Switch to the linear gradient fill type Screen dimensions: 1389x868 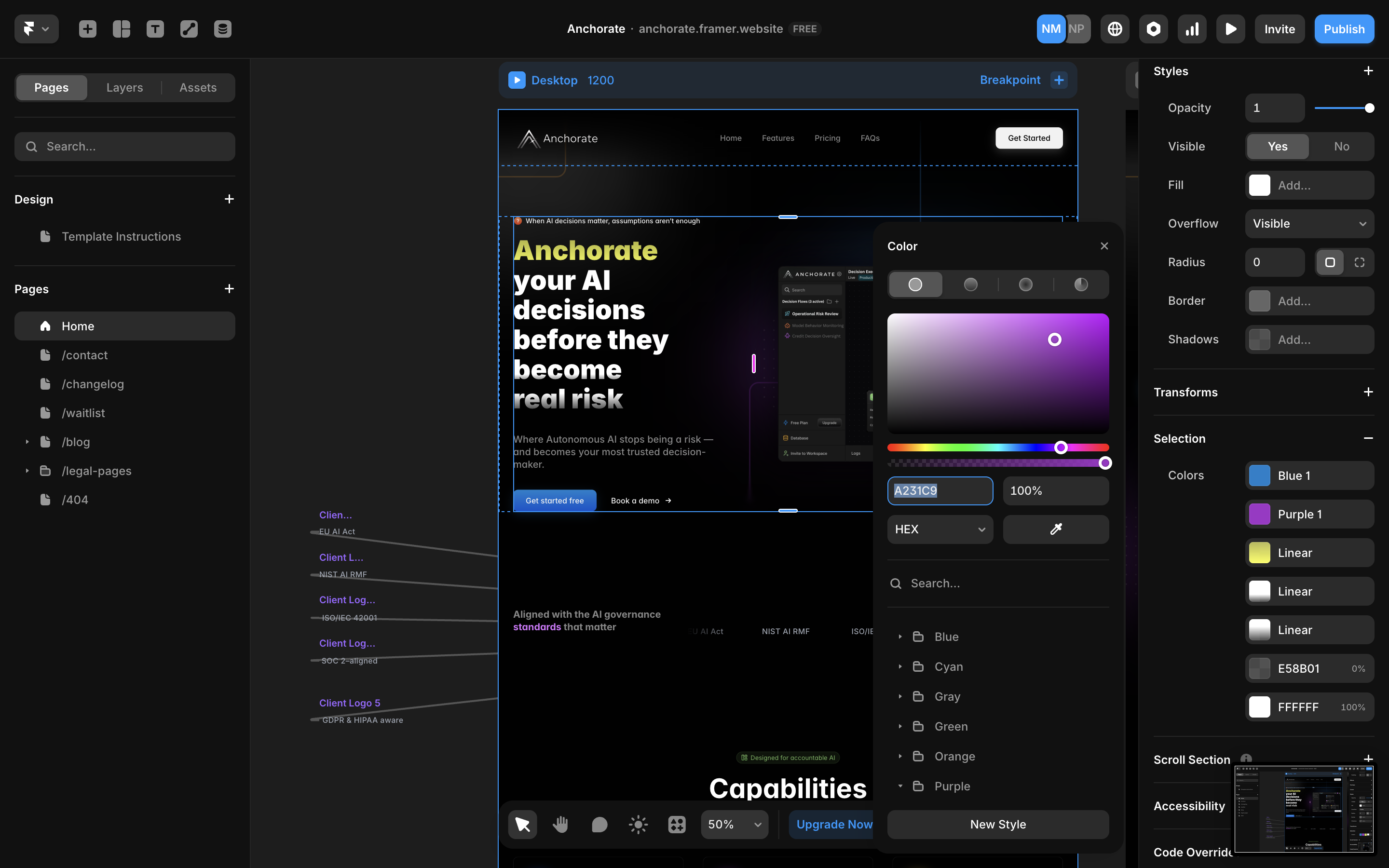coord(970,285)
